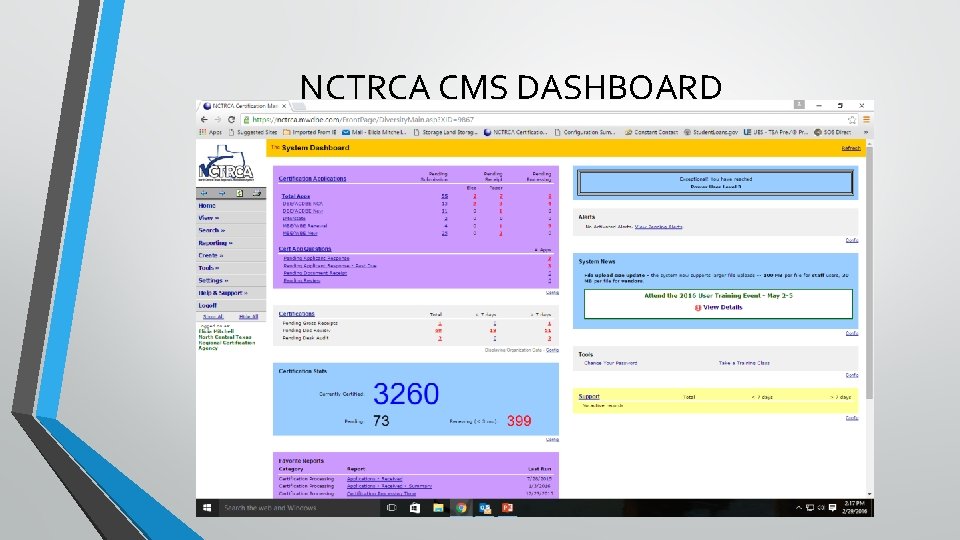Click the sidebar blue forward arrow icon
This screenshot has width=960, height=540.
(x=222, y=193)
